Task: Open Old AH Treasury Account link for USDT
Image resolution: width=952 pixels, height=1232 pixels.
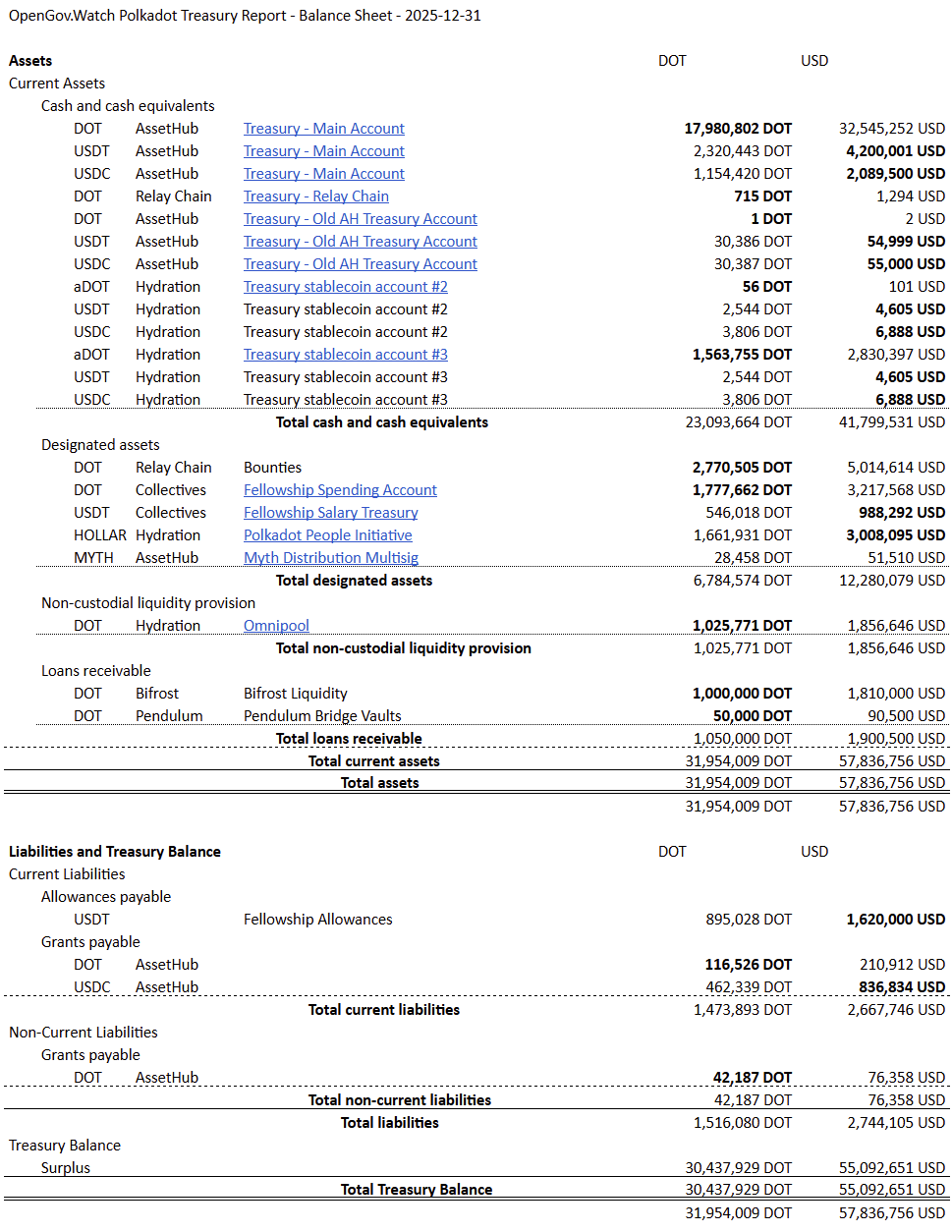Action: pyautogui.click(x=360, y=242)
